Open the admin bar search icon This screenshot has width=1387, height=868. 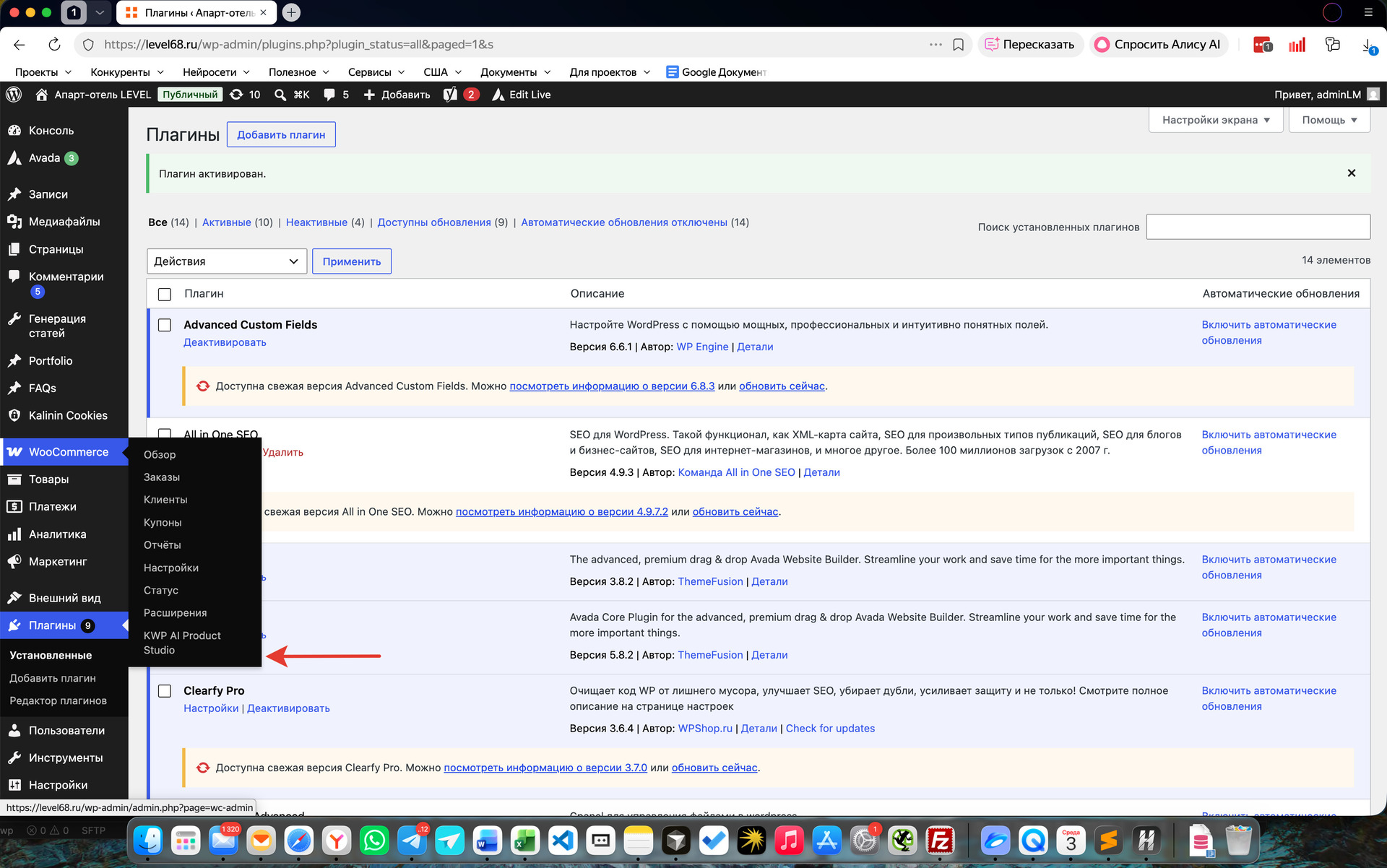coord(280,95)
